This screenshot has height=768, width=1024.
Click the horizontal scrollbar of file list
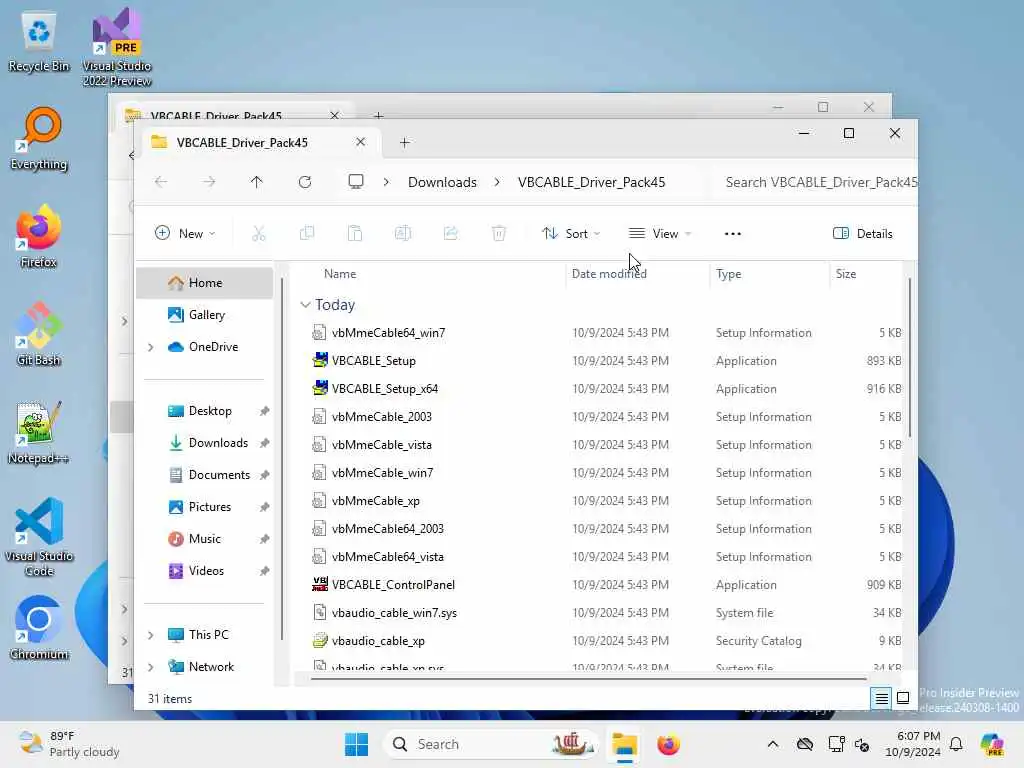coord(588,679)
